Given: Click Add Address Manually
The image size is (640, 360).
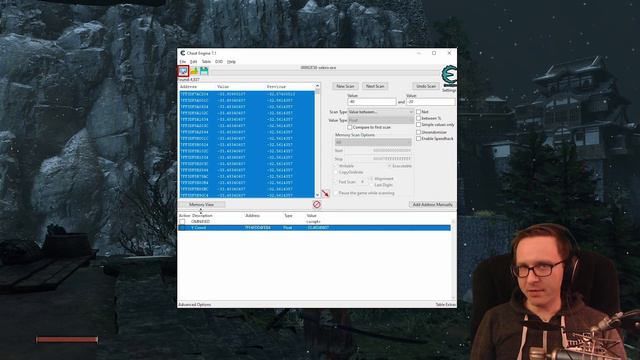Looking at the screenshot, I should tap(432, 204).
